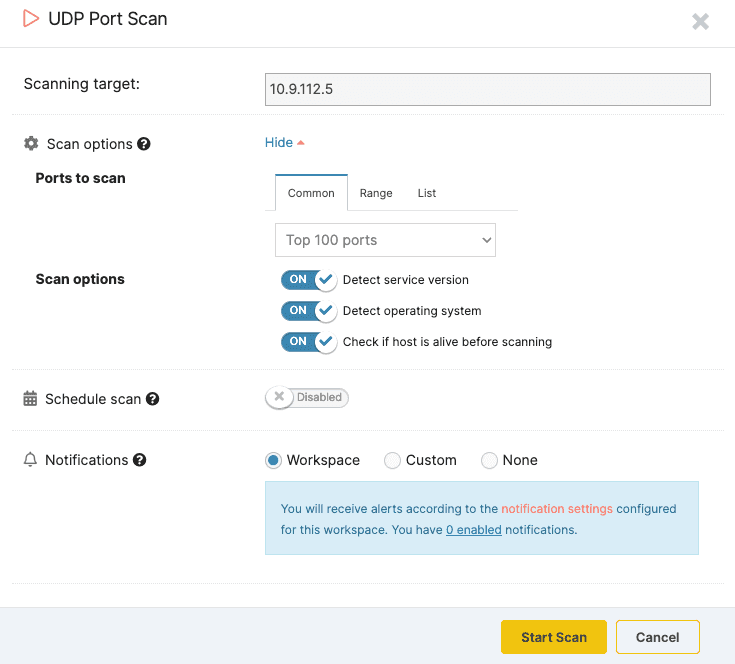Open the Schedule scan help icon
The image size is (735, 664).
coord(153,399)
